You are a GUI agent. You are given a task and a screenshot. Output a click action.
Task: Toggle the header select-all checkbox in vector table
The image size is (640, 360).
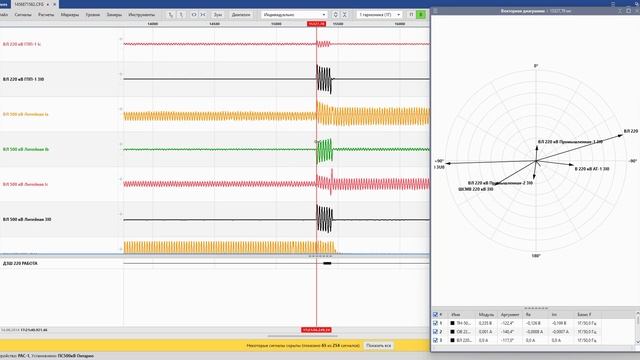(x=435, y=315)
